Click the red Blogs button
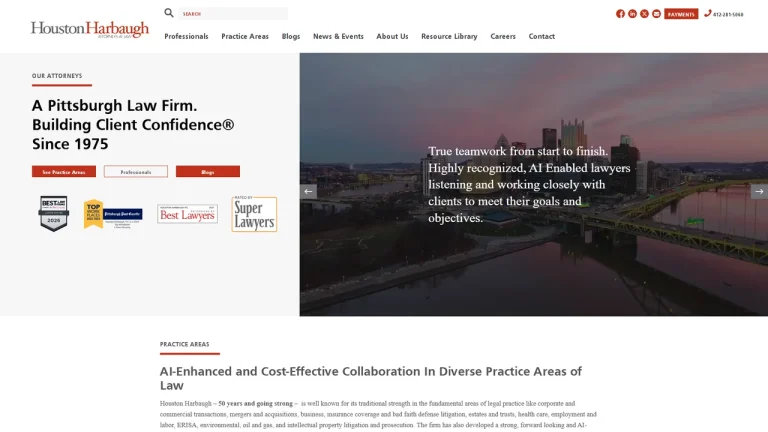Viewport: 768px width, 432px height. (x=208, y=171)
